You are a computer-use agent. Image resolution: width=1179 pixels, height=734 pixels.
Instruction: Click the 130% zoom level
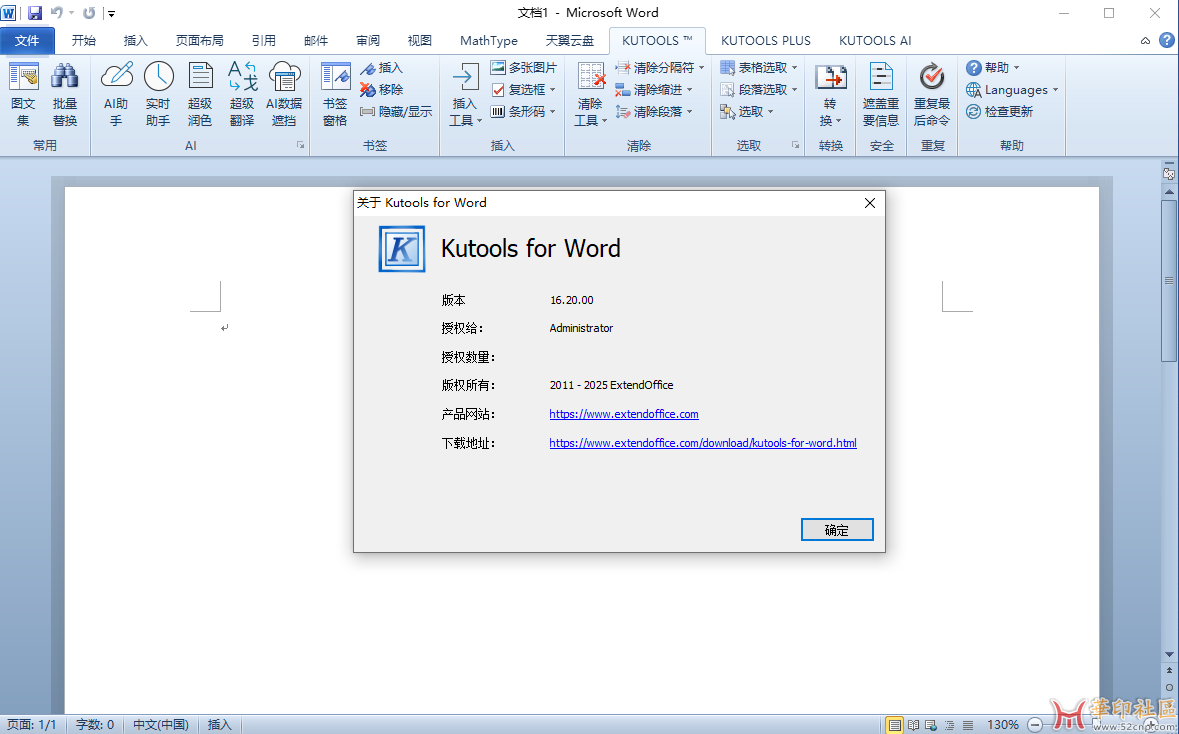1002,725
